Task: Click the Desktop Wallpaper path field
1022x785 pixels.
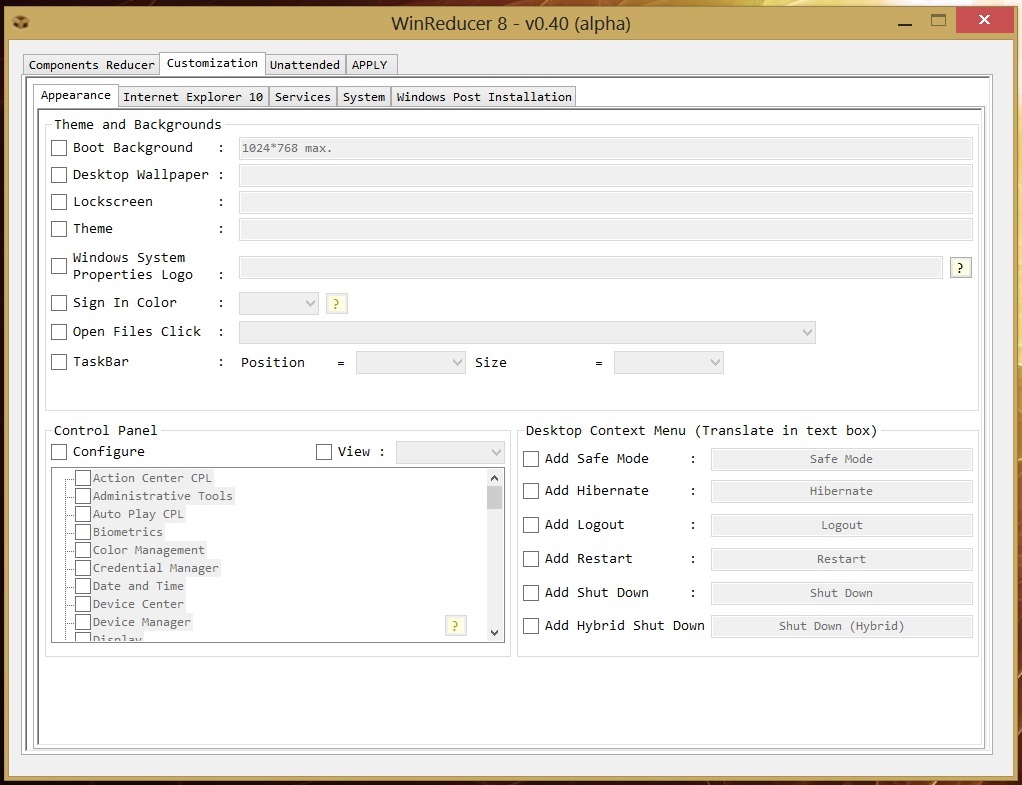Action: 606,175
